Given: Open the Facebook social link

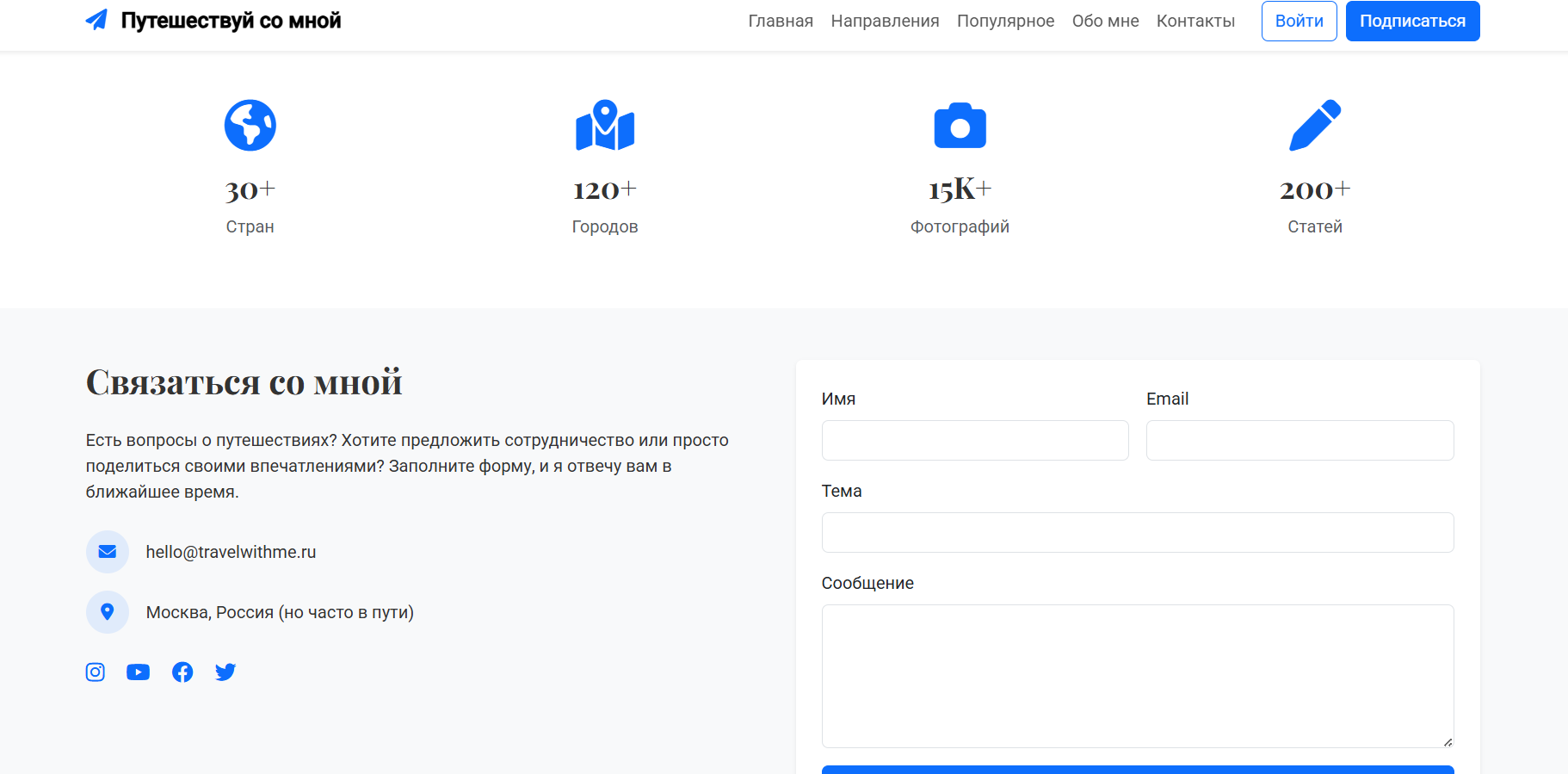Looking at the screenshot, I should [x=182, y=672].
